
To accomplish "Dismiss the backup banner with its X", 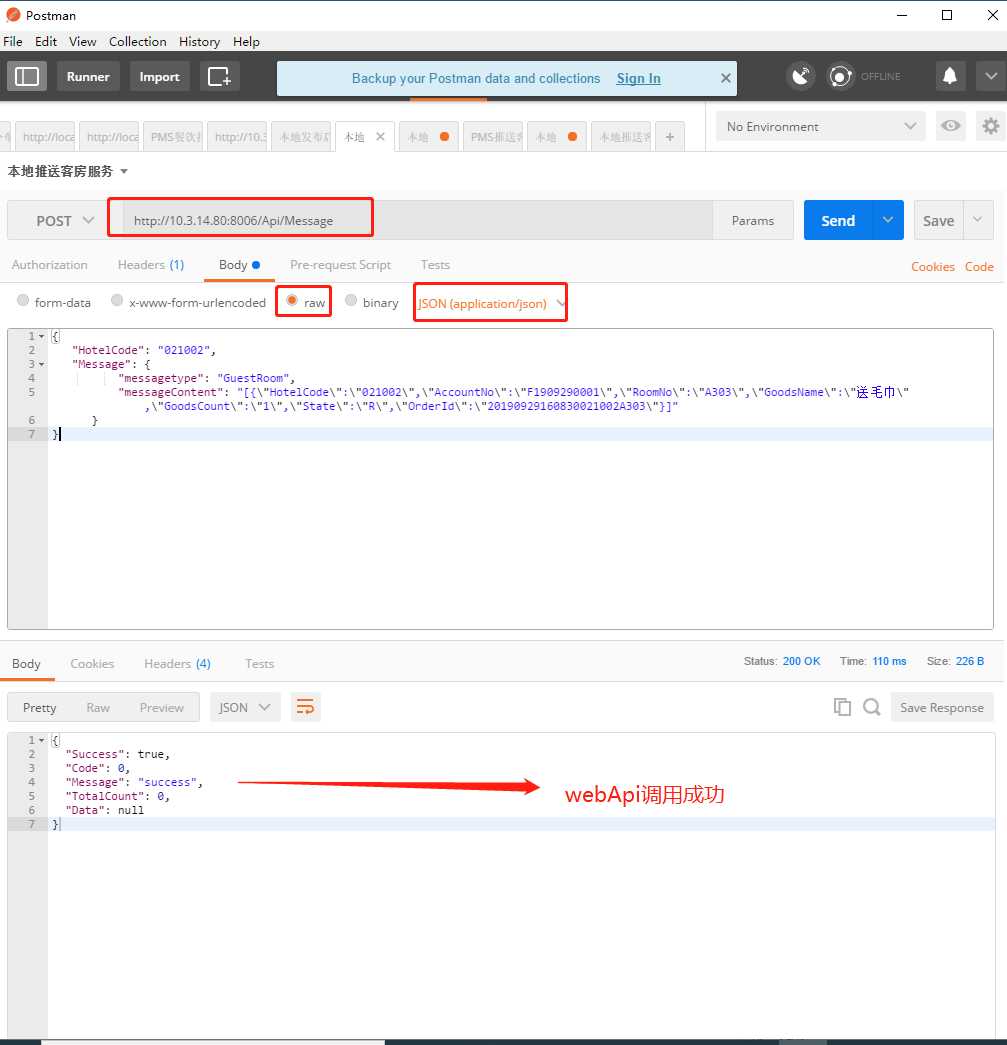I will pyautogui.click(x=726, y=78).
